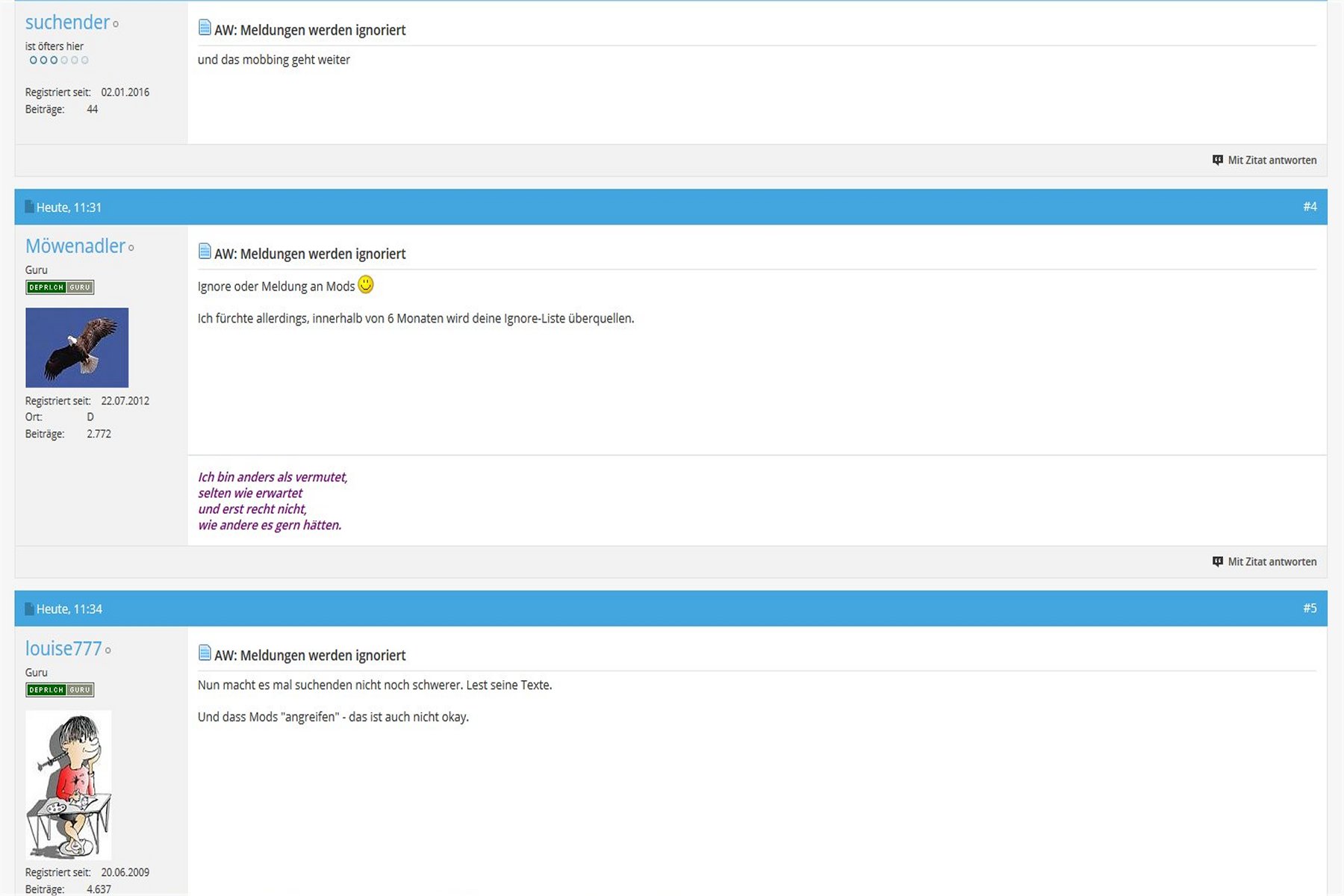
Task: Click the document icon in Möwenadler's post title
Action: pyautogui.click(x=205, y=252)
